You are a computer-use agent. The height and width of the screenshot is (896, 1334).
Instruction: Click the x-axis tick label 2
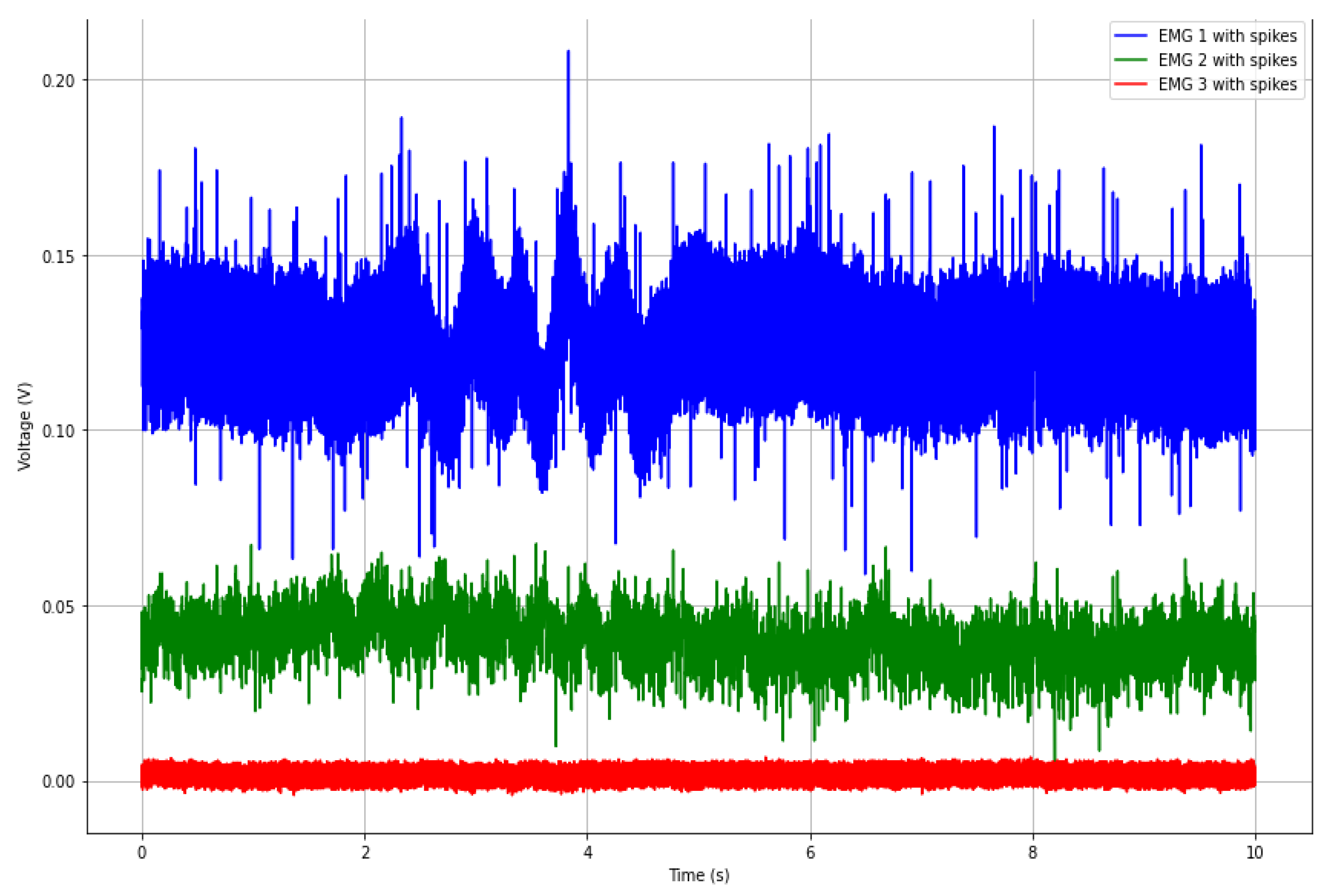[365, 852]
